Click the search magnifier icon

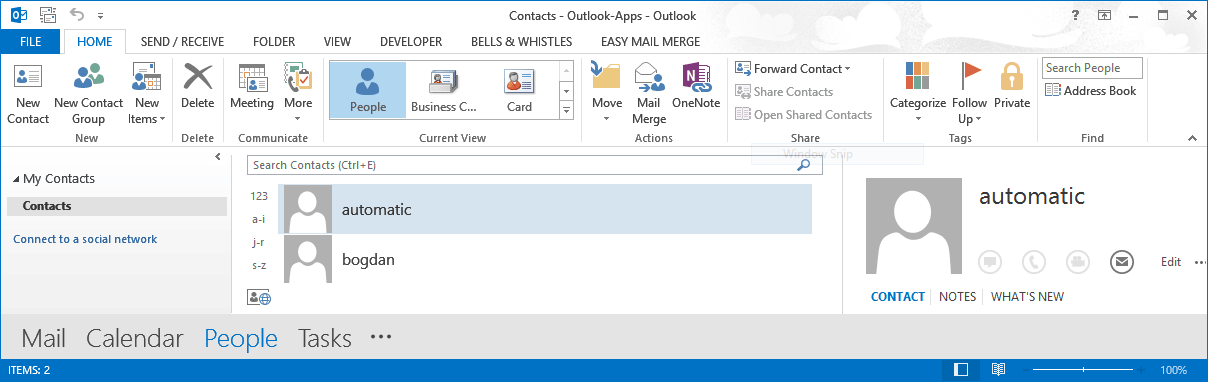coord(802,165)
